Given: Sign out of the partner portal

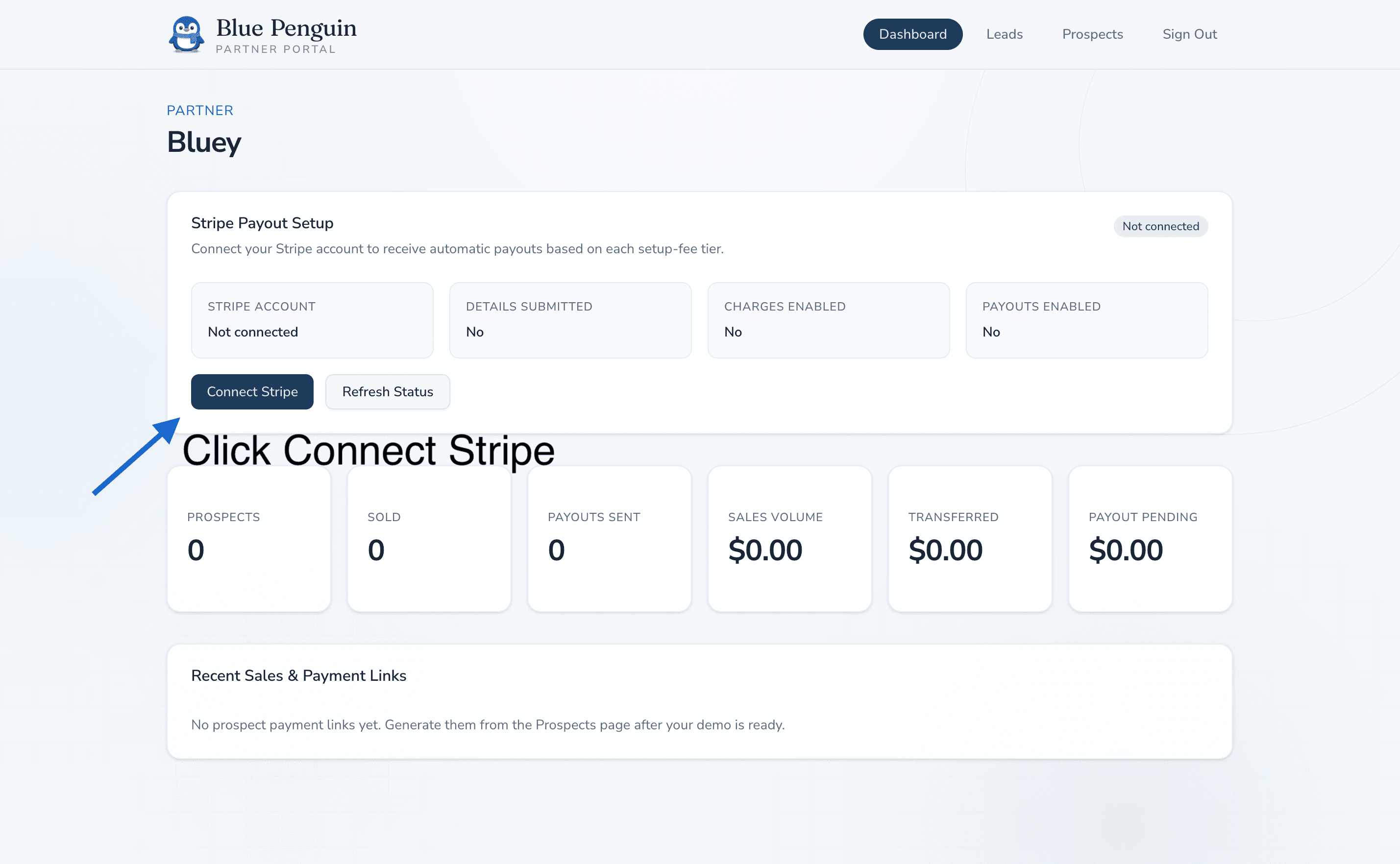Looking at the screenshot, I should [1189, 34].
